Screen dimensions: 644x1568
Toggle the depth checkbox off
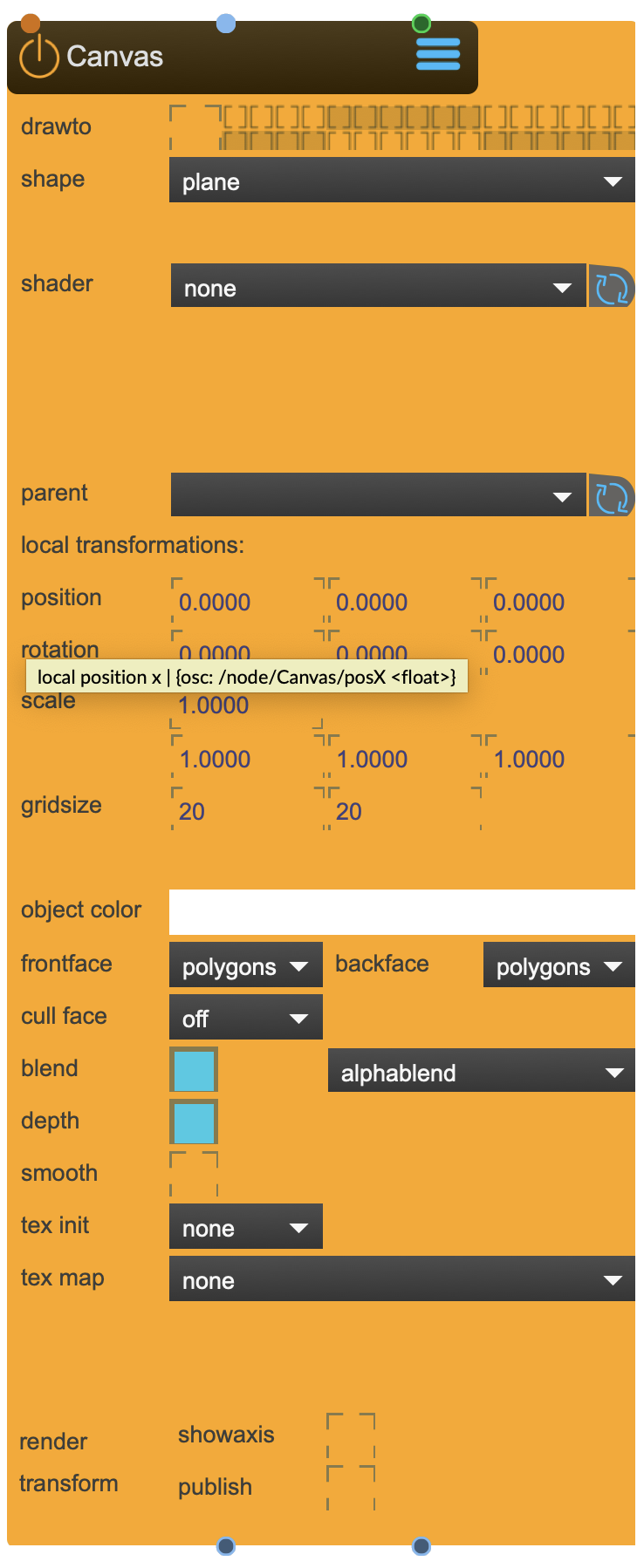[193, 1121]
